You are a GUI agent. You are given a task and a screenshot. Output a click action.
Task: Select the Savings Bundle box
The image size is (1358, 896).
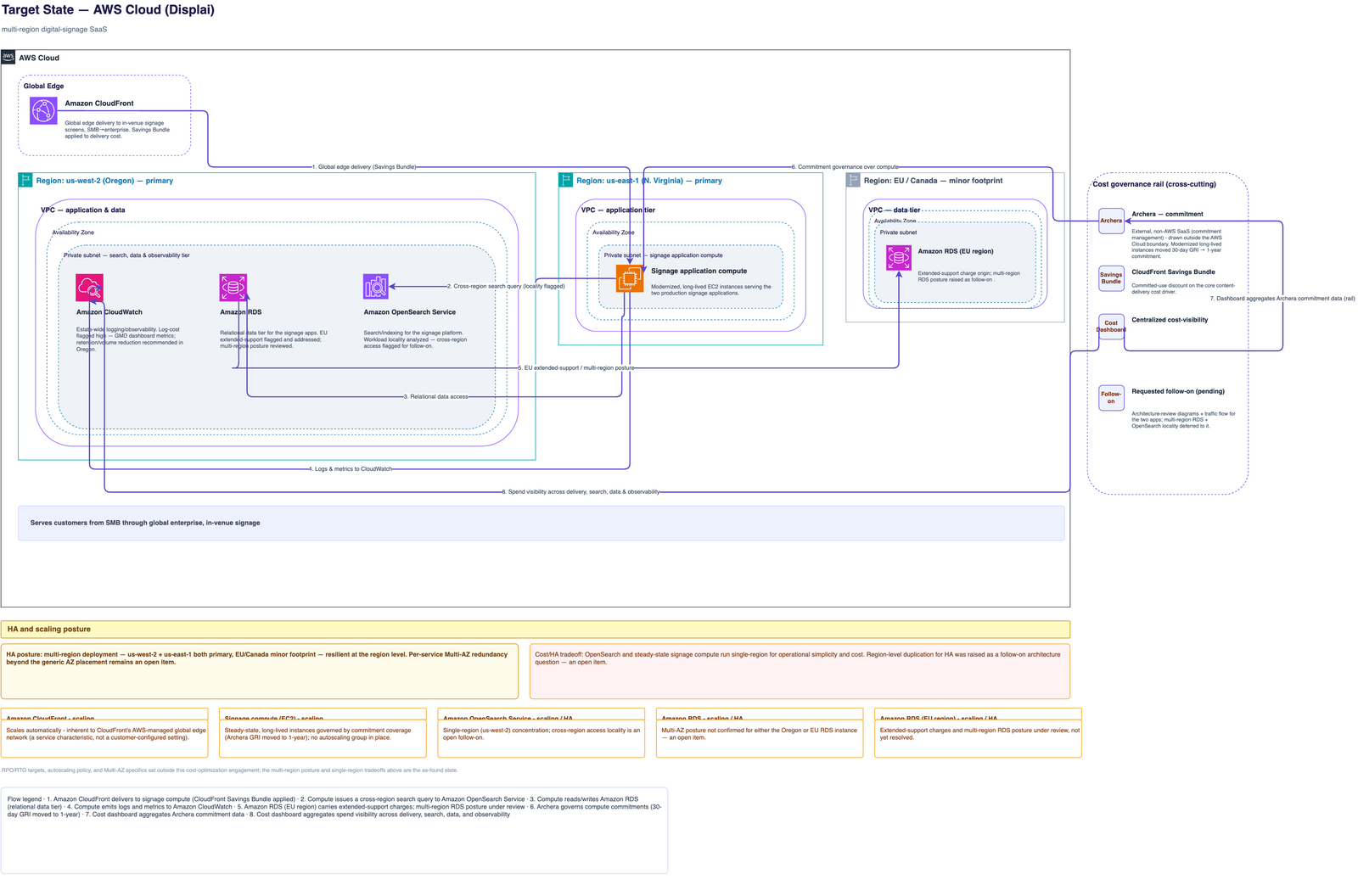pos(1111,278)
